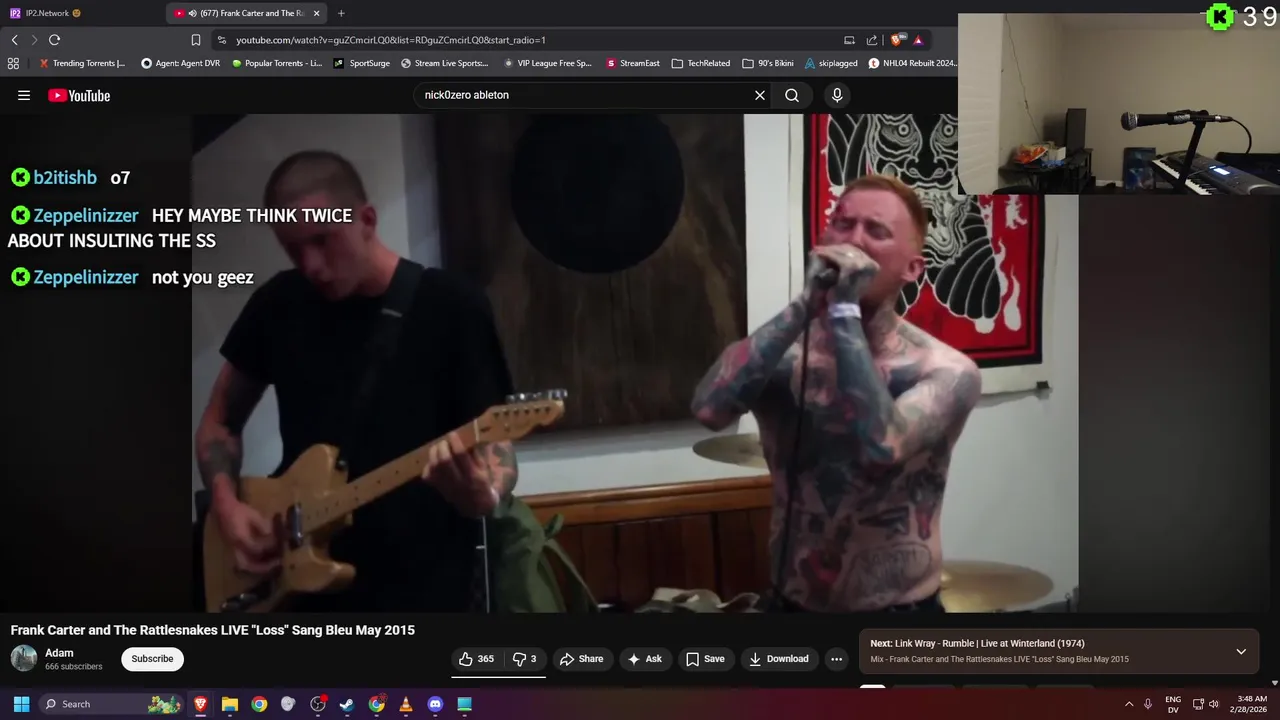Open the system tray microphone indicator
Image resolution: width=1280 pixels, height=720 pixels.
pos(1148,704)
